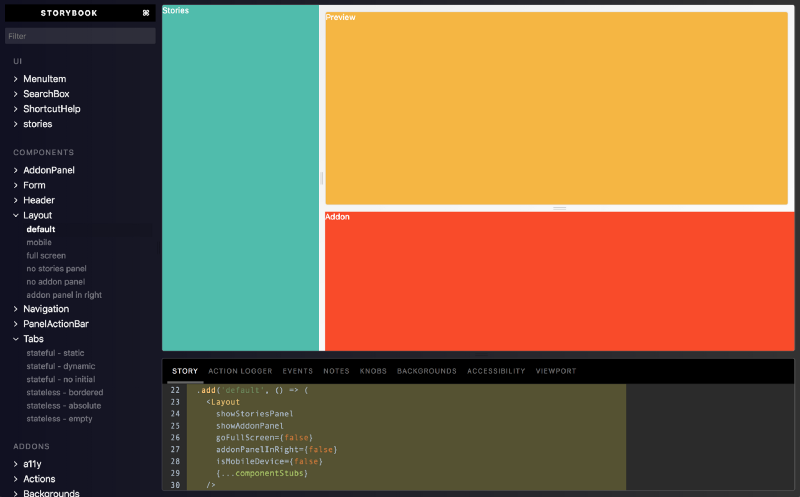Click the '{...componentStubs}' code line

[x=261, y=473]
